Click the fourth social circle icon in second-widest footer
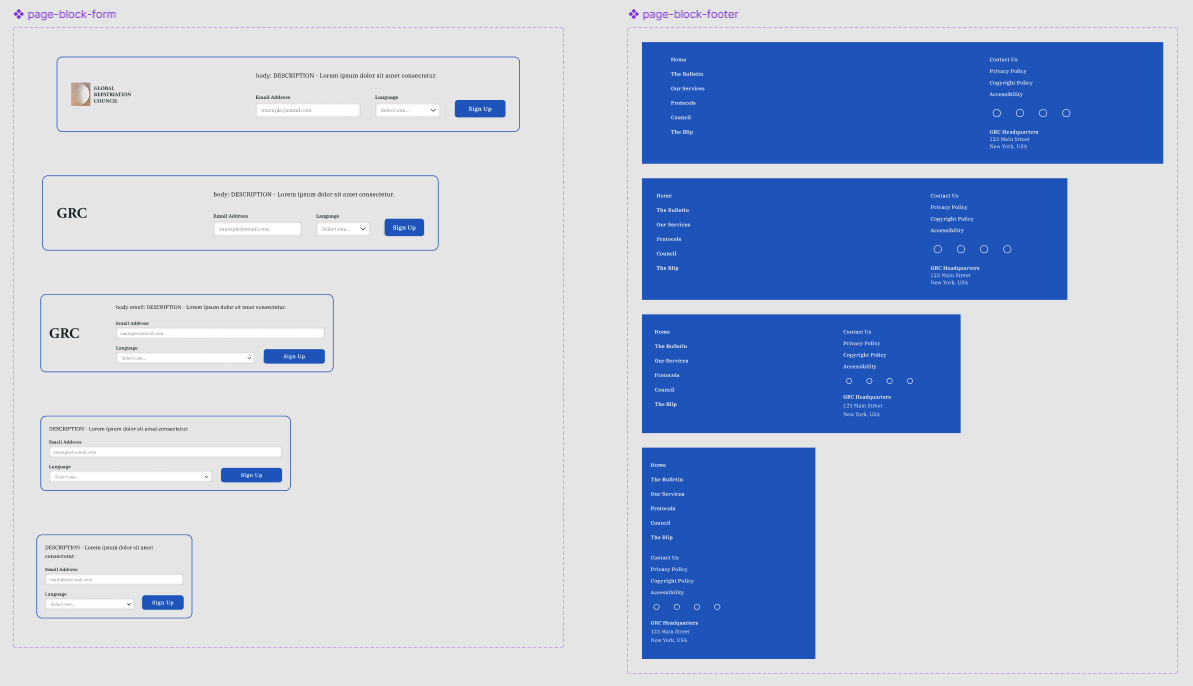Viewport: 1193px width, 686px height. (x=1007, y=249)
